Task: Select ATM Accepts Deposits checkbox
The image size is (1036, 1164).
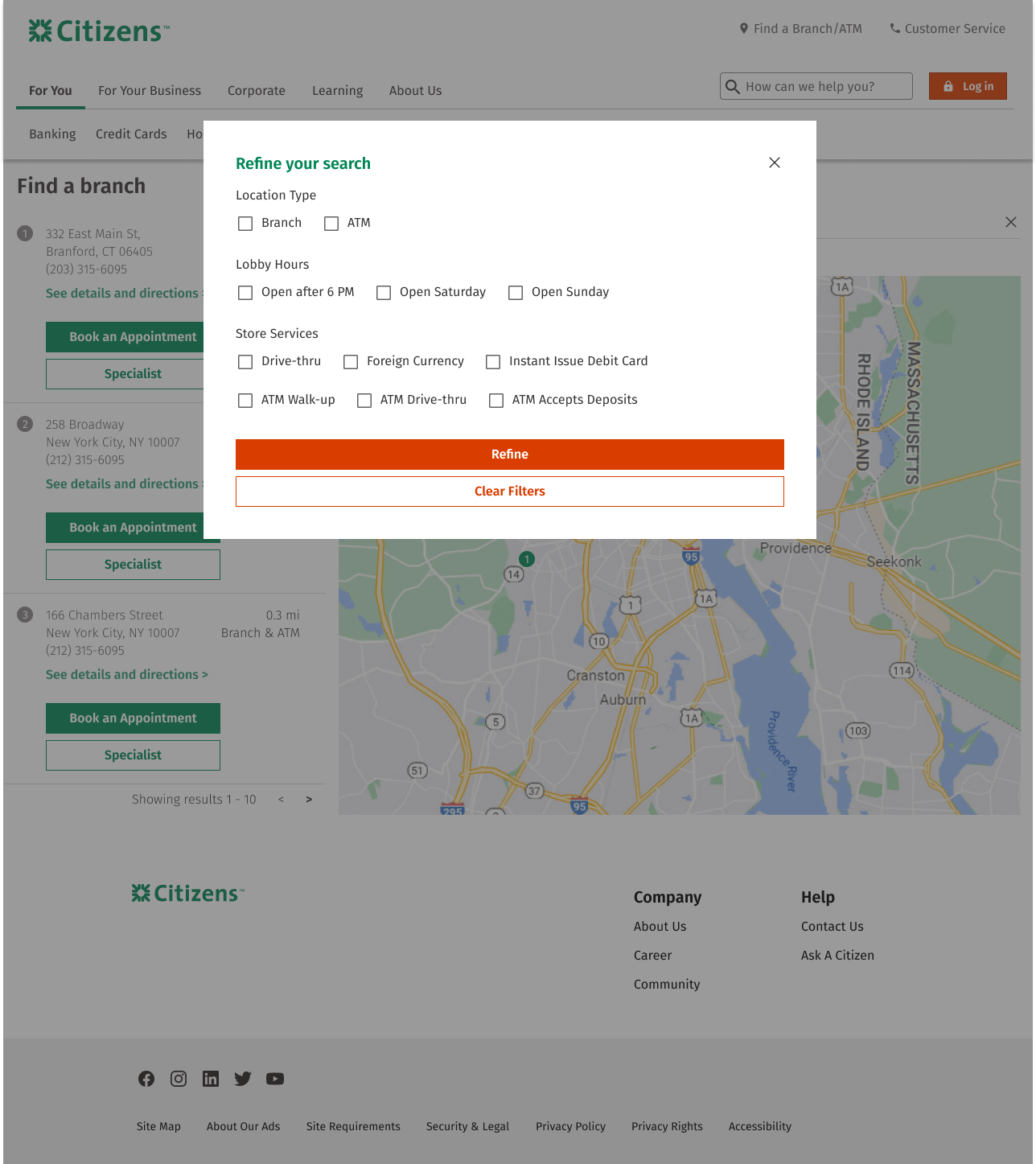Action: pyautogui.click(x=496, y=401)
